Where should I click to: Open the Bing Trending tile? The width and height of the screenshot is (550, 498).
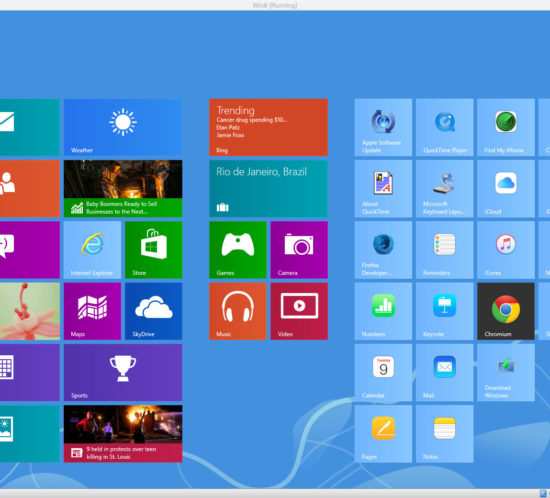point(269,127)
